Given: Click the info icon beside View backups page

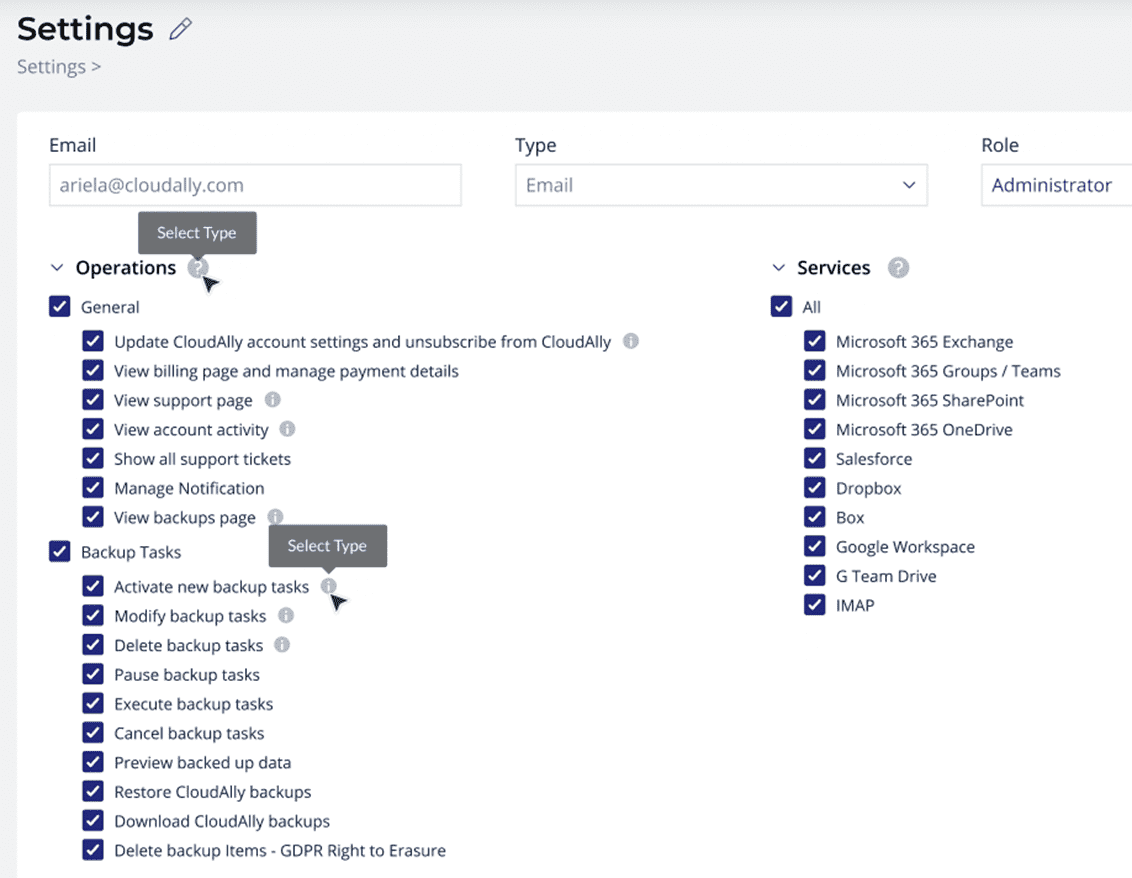Looking at the screenshot, I should [x=276, y=517].
